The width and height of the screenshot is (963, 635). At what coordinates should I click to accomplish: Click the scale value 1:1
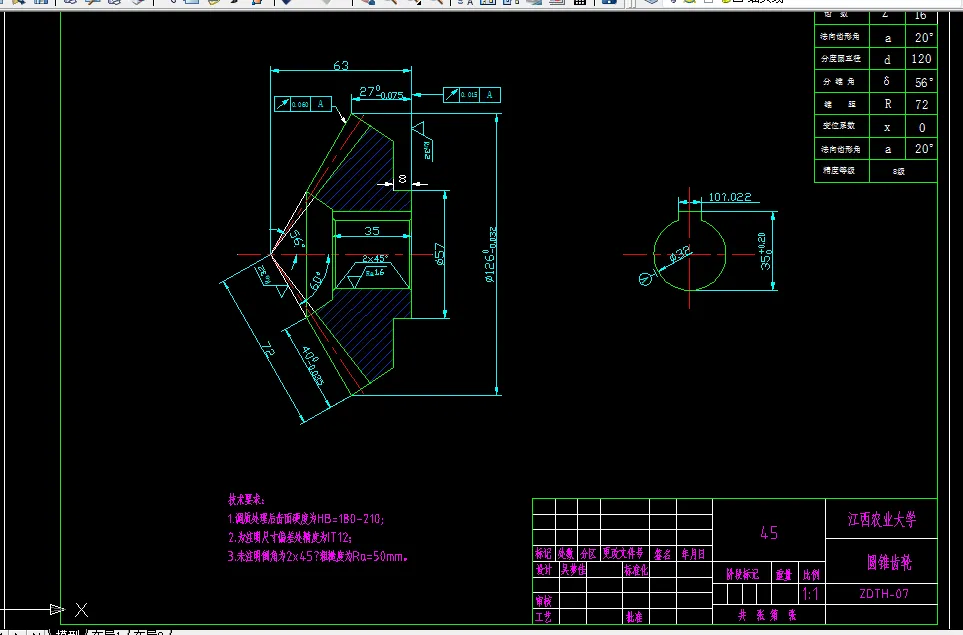(x=810, y=594)
